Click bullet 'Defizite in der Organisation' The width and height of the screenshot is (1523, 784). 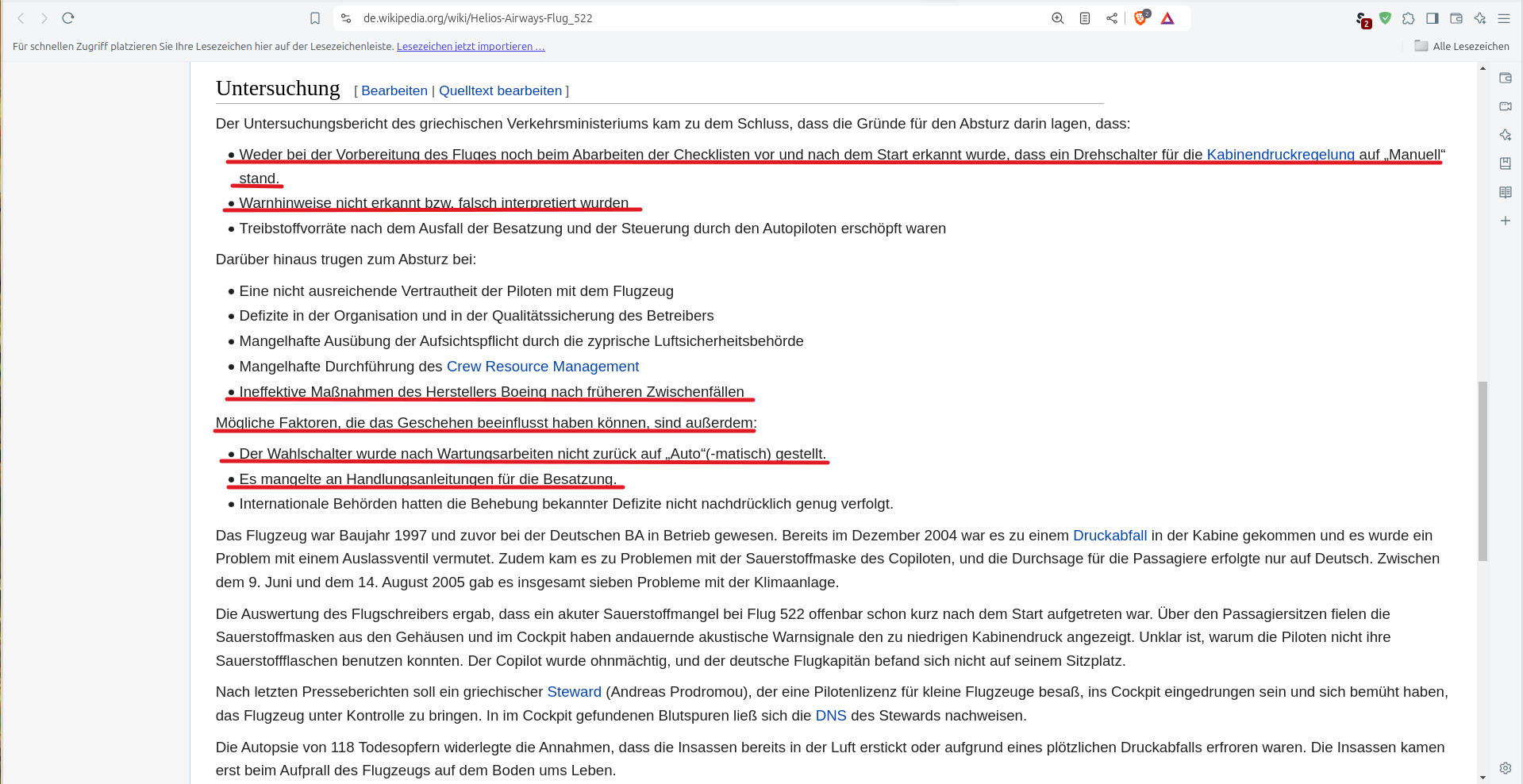coord(476,316)
